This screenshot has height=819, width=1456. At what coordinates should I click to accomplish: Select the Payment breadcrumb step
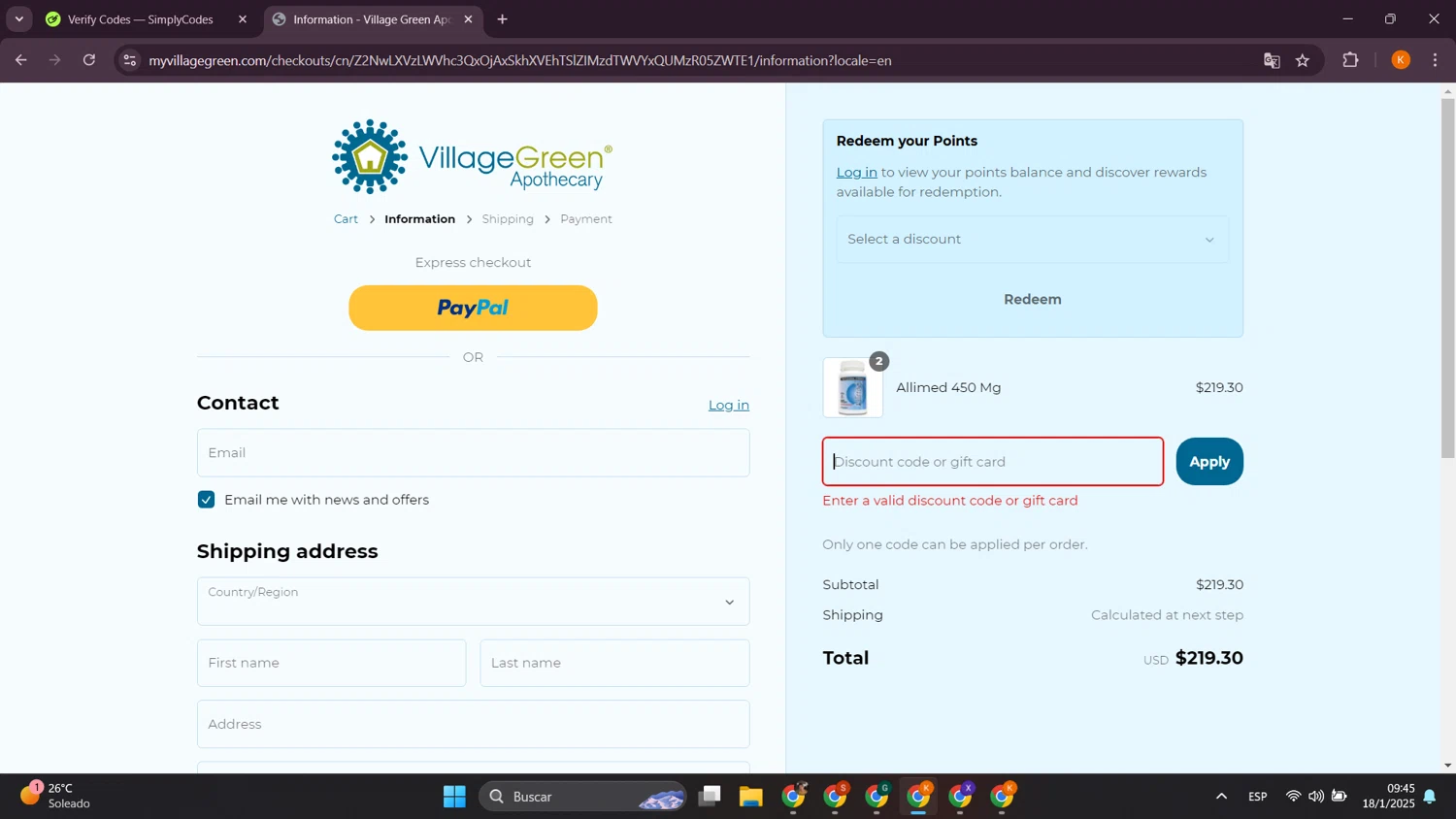pos(586,219)
